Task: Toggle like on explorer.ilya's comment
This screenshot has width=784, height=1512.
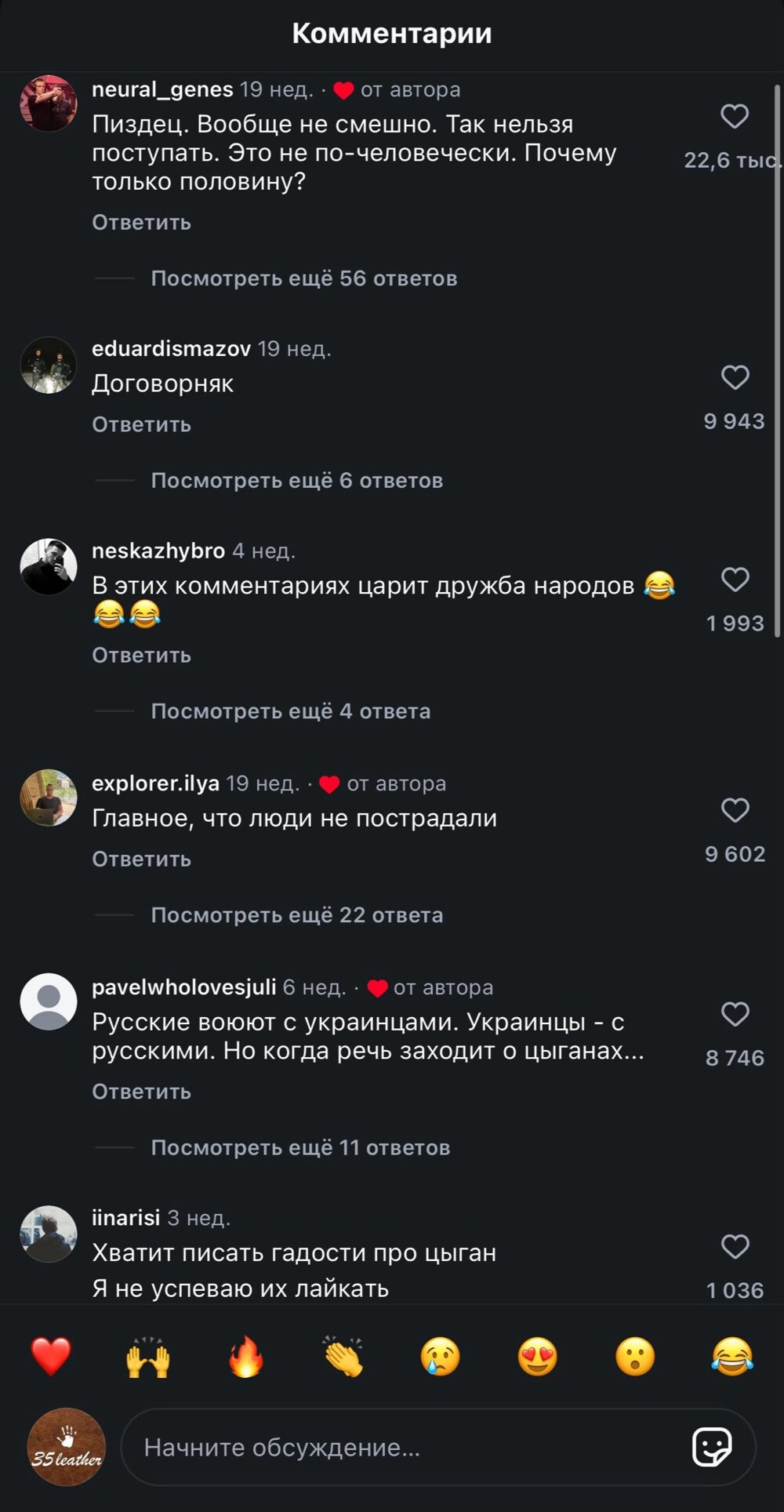Action: tap(735, 810)
